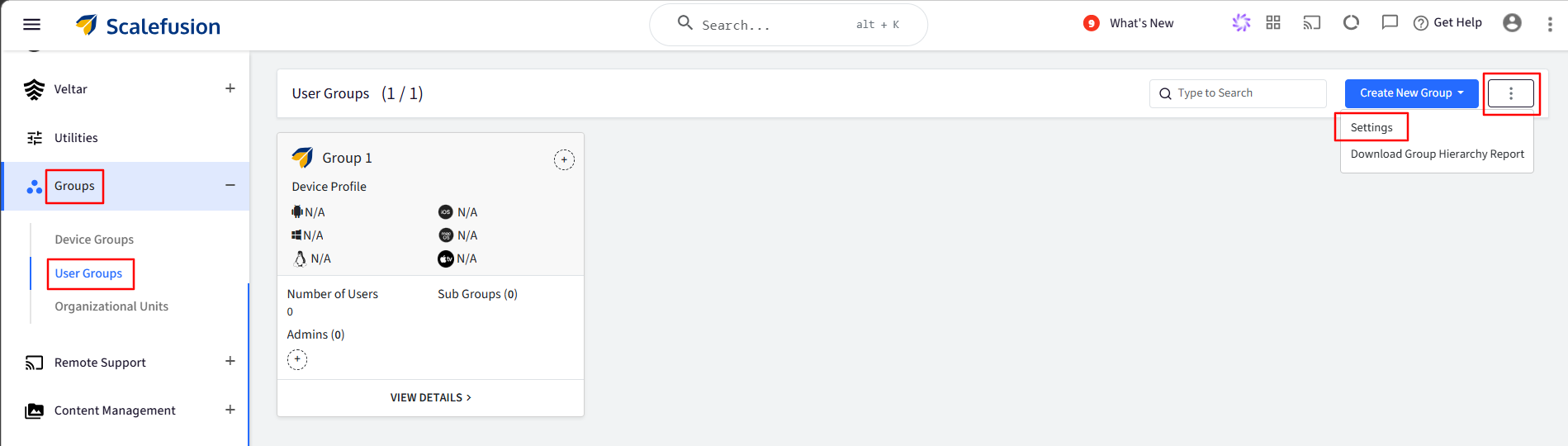The width and height of the screenshot is (1568, 446).
Task: Click the purple AI sparkle icon
Action: tap(1241, 23)
